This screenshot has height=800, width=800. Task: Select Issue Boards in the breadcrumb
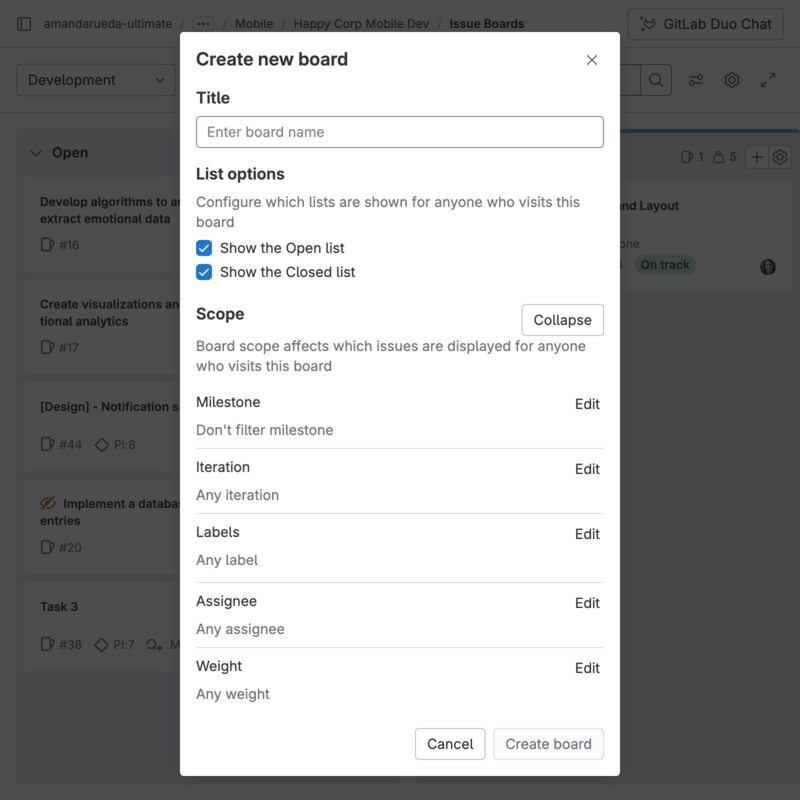(487, 23)
